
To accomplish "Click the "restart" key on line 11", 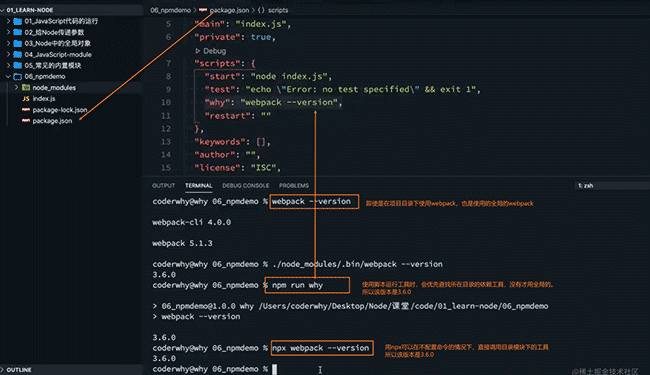I will click(227, 116).
